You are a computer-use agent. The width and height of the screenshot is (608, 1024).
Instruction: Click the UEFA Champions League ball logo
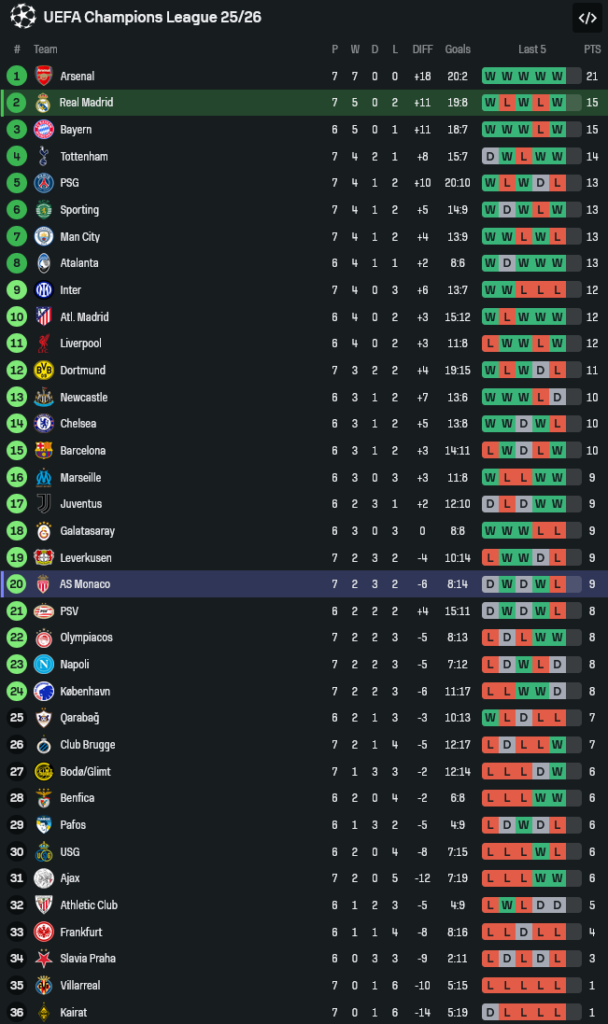pyautogui.click(x=23, y=17)
